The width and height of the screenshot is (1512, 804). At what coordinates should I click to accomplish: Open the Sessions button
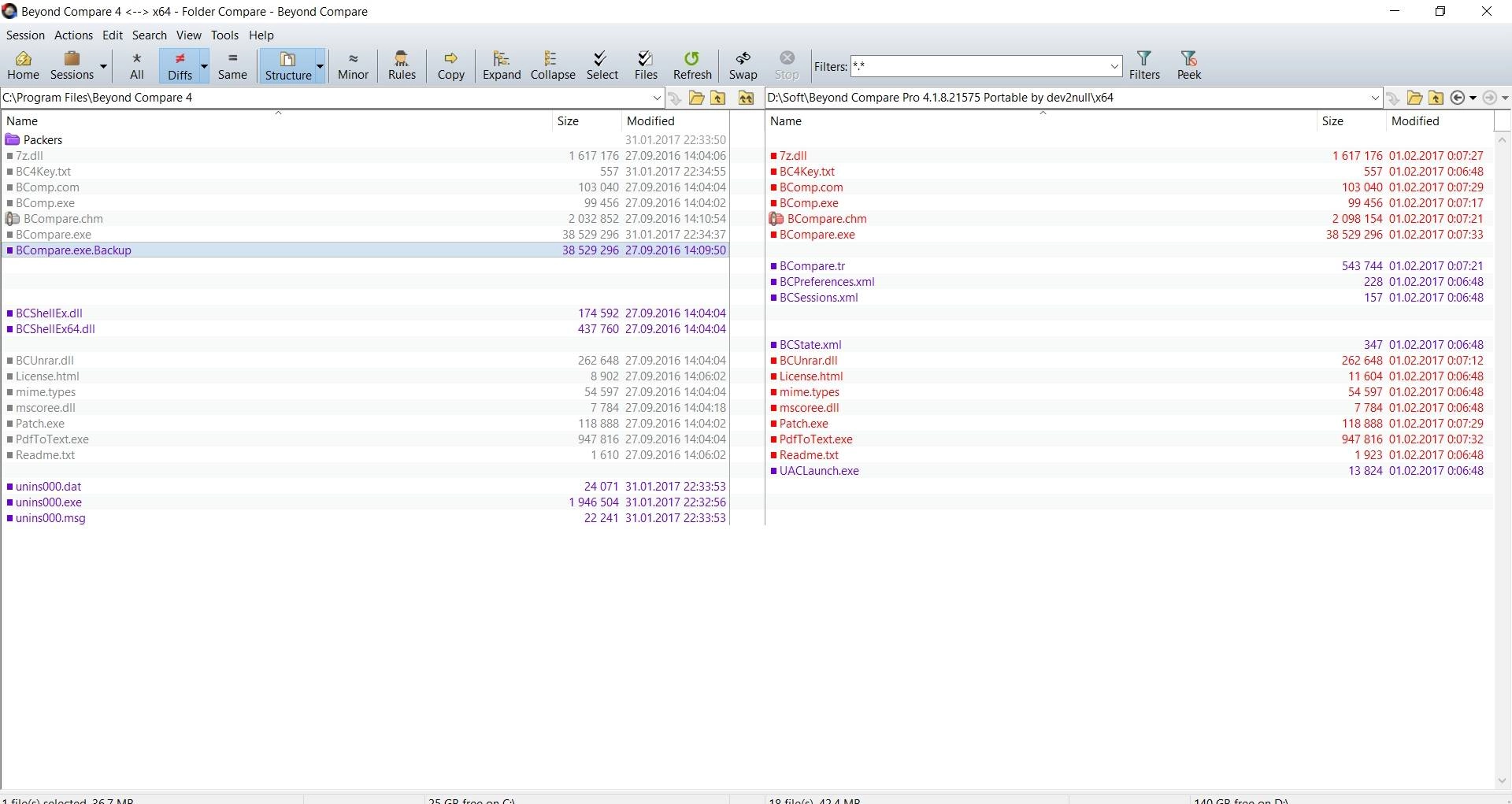(x=72, y=65)
